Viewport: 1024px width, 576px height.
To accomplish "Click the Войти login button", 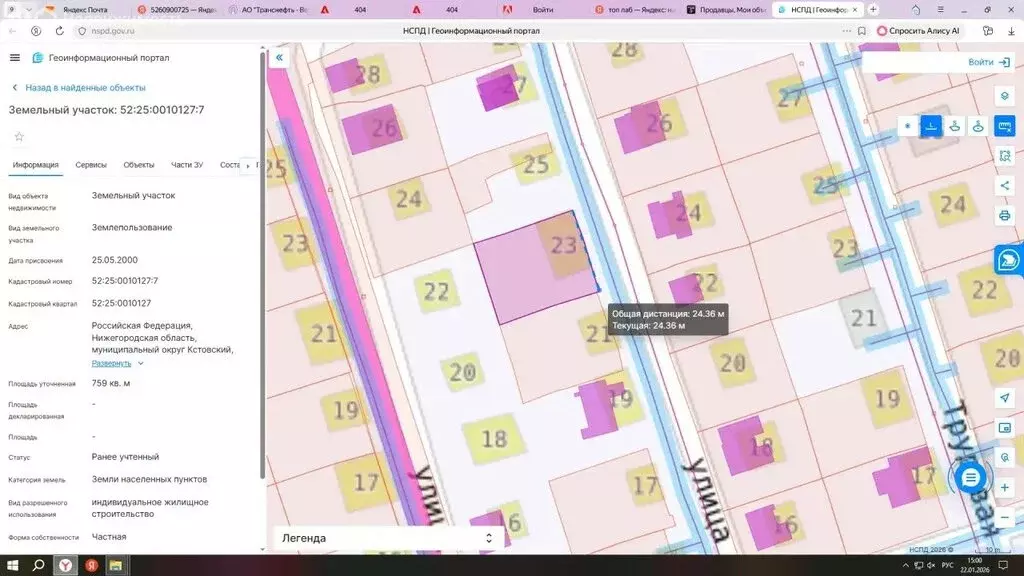I will (988, 62).
